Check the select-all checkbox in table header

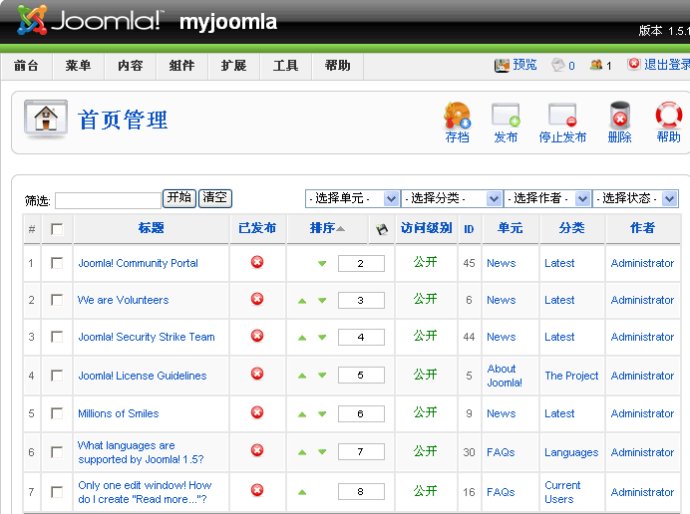coord(57,229)
